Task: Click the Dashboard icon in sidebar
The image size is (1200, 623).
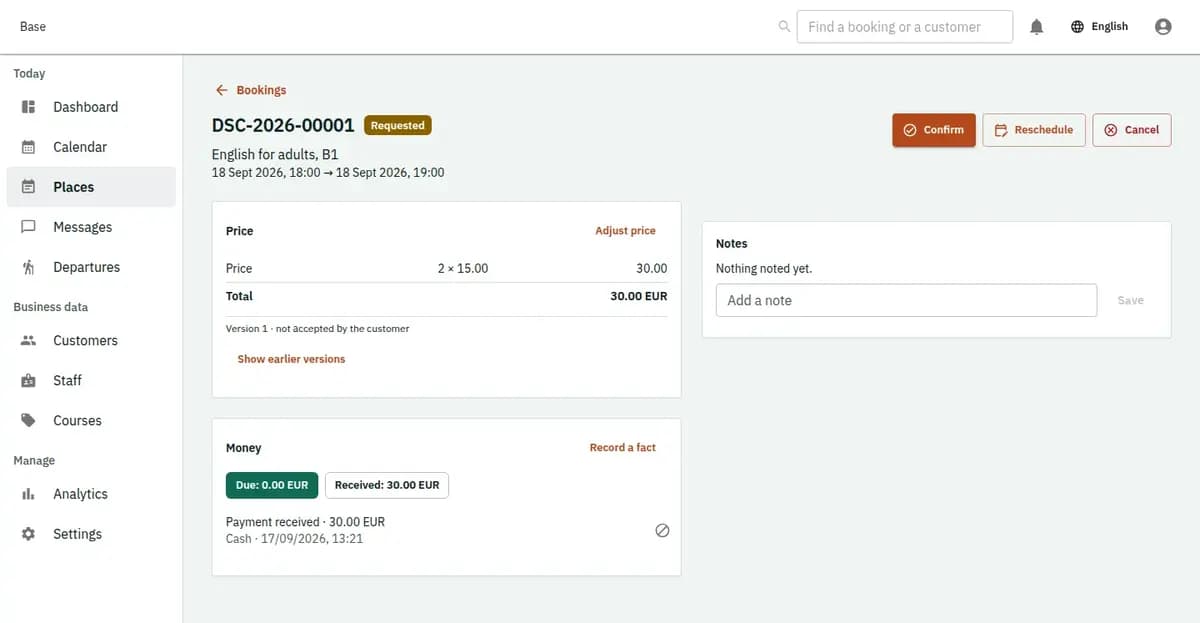Action: pyautogui.click(x=29, y=107)
